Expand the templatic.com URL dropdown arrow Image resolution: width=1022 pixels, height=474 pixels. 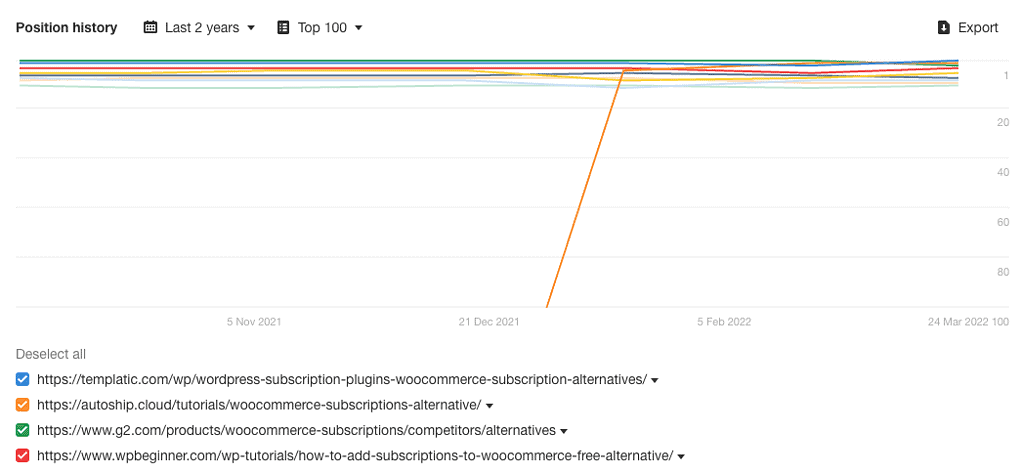click(x=655, y=380)
